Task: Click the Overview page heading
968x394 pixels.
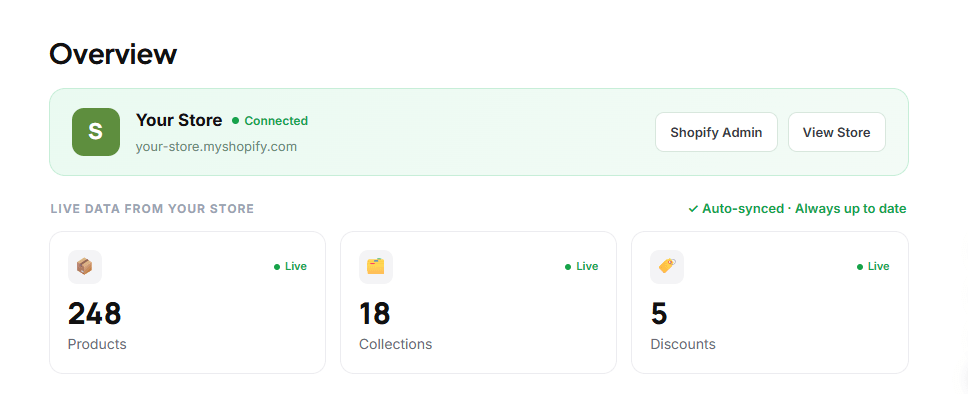Action: click(x=113, y=54)
